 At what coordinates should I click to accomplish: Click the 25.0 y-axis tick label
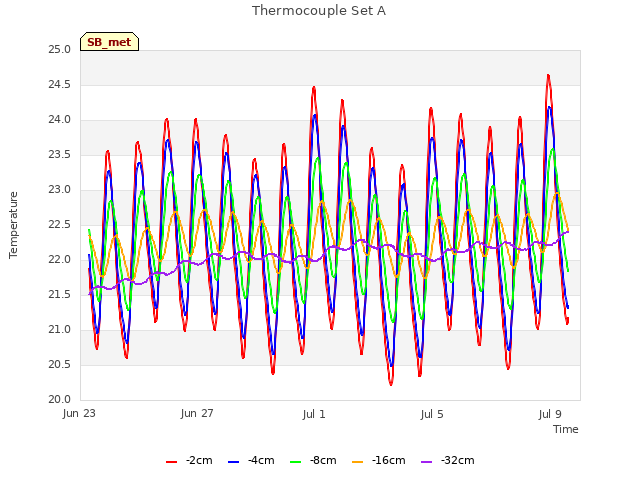click(60, 50)
